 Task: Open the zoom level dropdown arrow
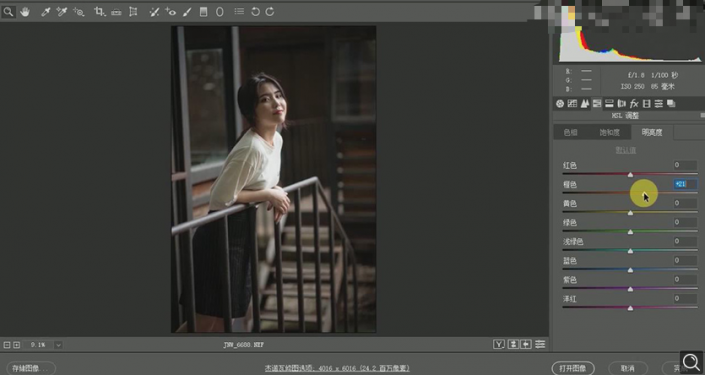click(58, 345)
